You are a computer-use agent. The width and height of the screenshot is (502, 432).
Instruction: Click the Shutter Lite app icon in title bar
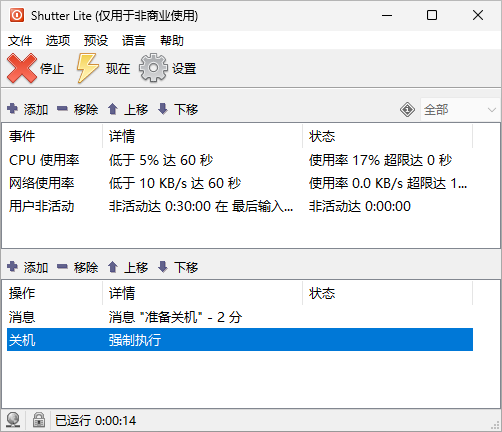pyautogui.click(x=17, y=15)
